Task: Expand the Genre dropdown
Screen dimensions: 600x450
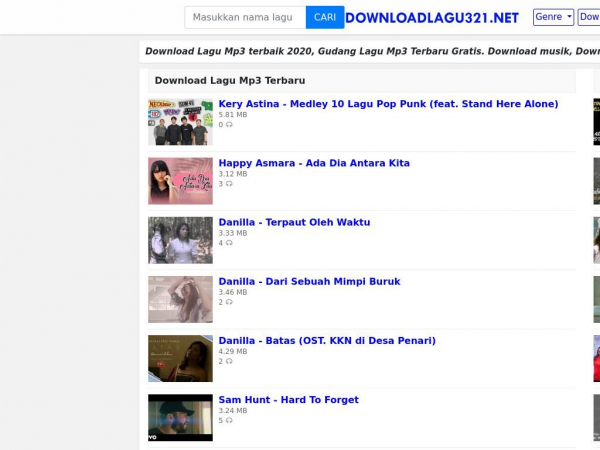Action: (x=553, y=17)
